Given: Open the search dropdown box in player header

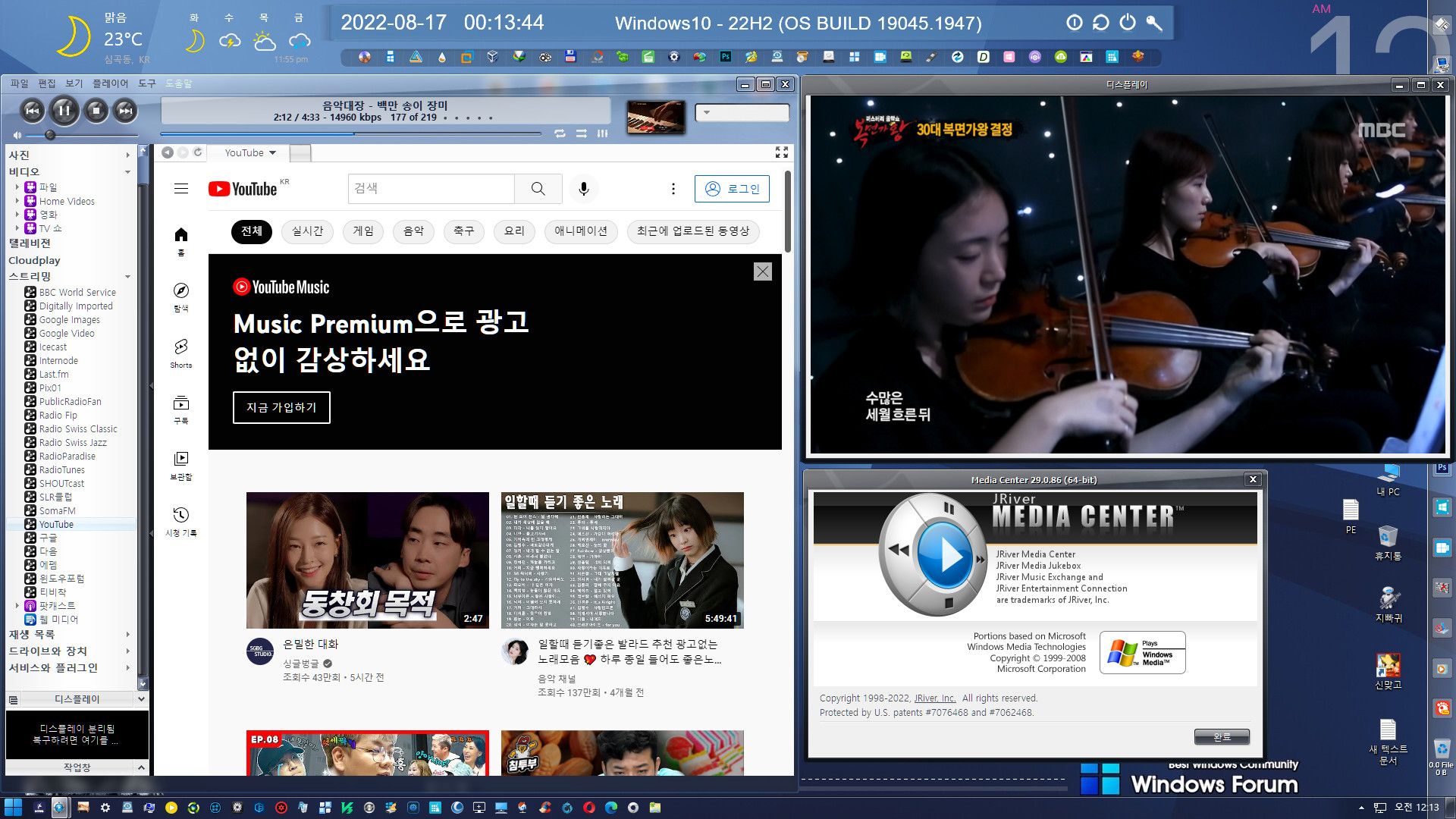Looking at the screenshot, I should (x=742, y=113).
